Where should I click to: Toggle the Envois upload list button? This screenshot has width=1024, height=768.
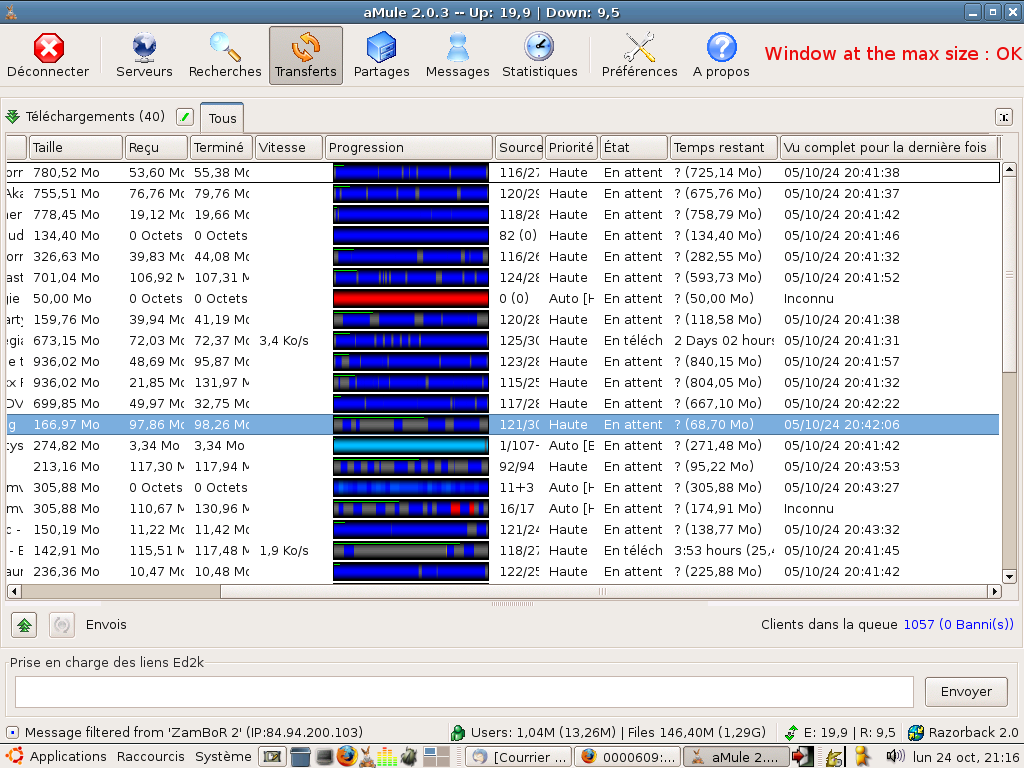(x=25, y=625)
